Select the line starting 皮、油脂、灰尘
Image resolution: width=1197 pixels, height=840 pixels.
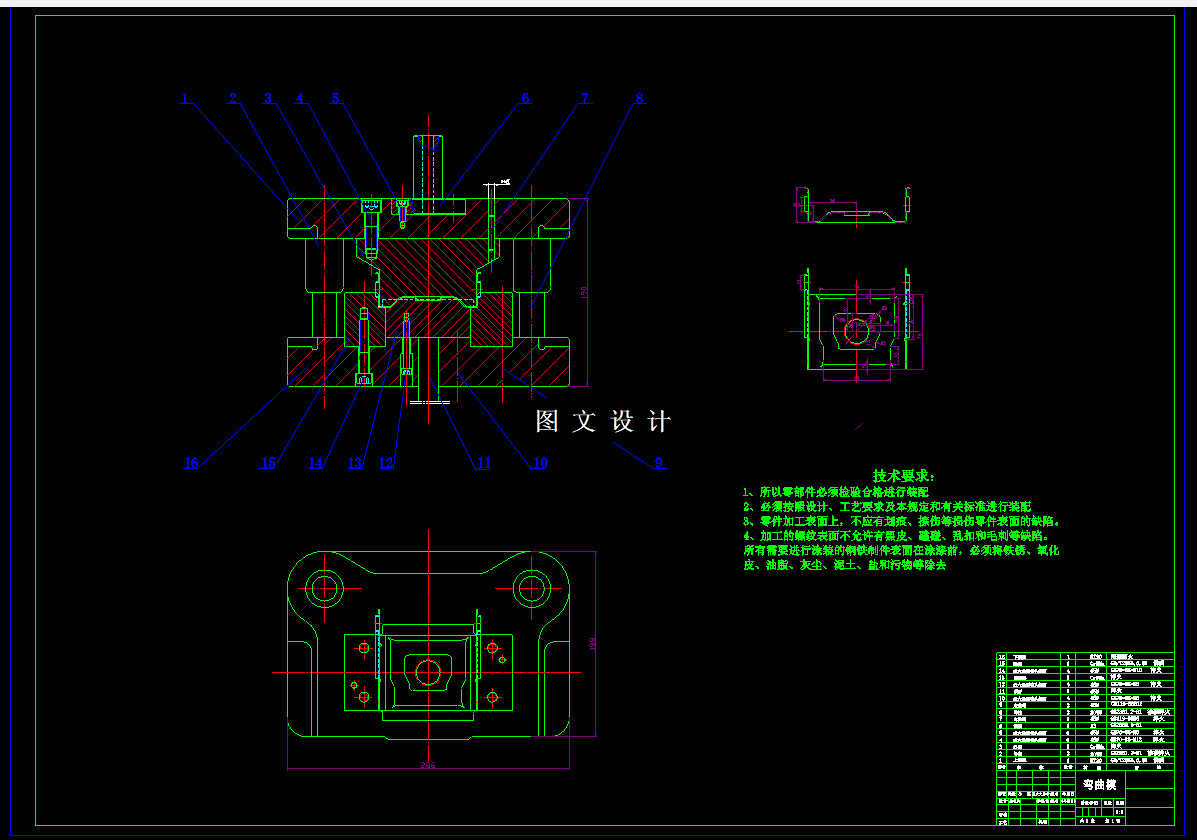(845, 565)
